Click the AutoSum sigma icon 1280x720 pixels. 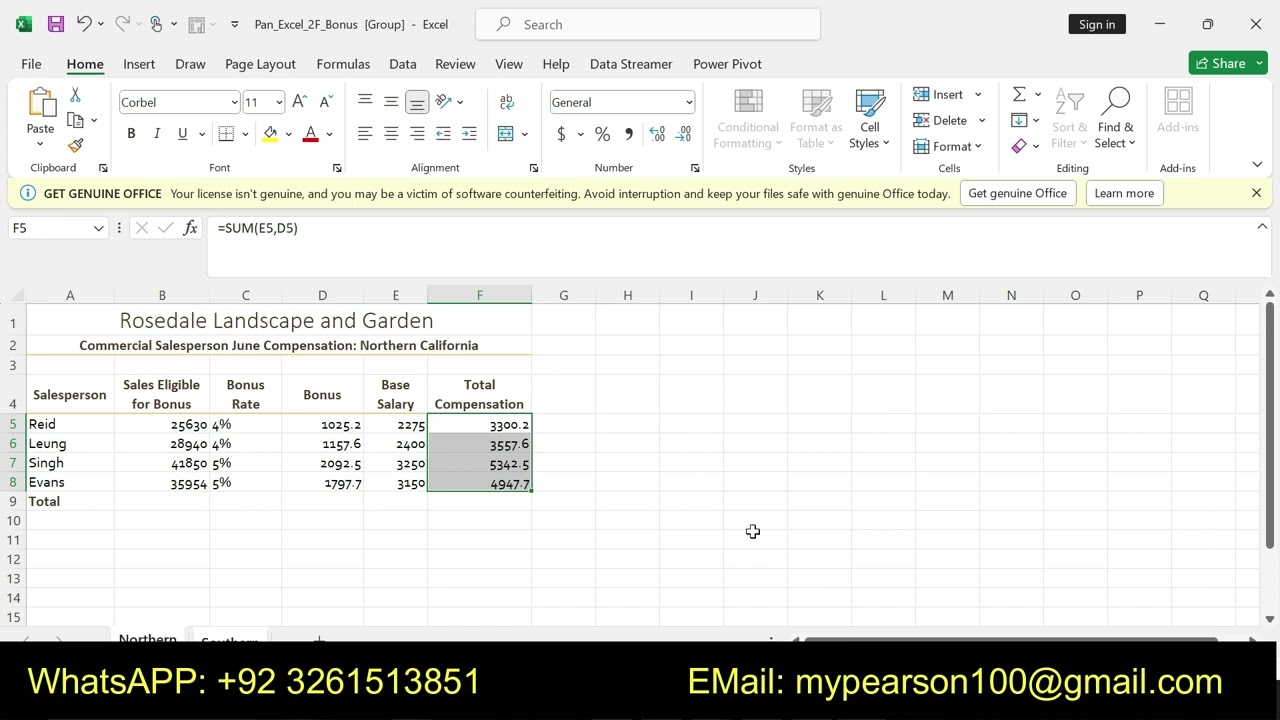(x=1019, y=94)
